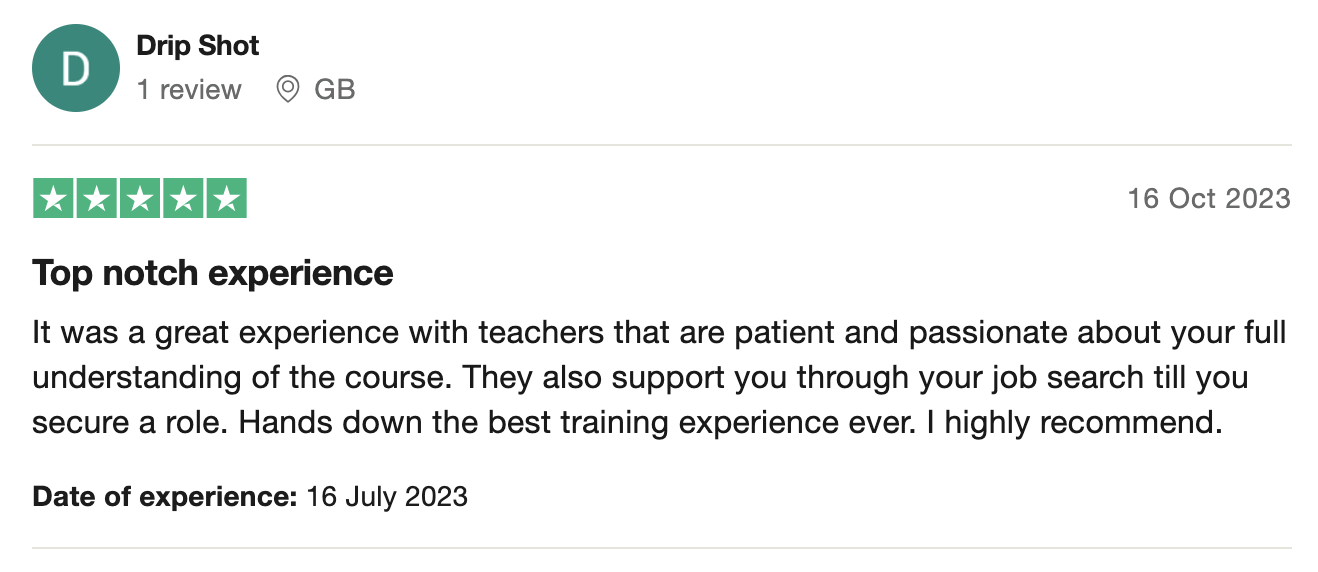Viewport: 1318px width, 572px height.
Task: Click the bottom divider line under the review
Action: point(662,548)
